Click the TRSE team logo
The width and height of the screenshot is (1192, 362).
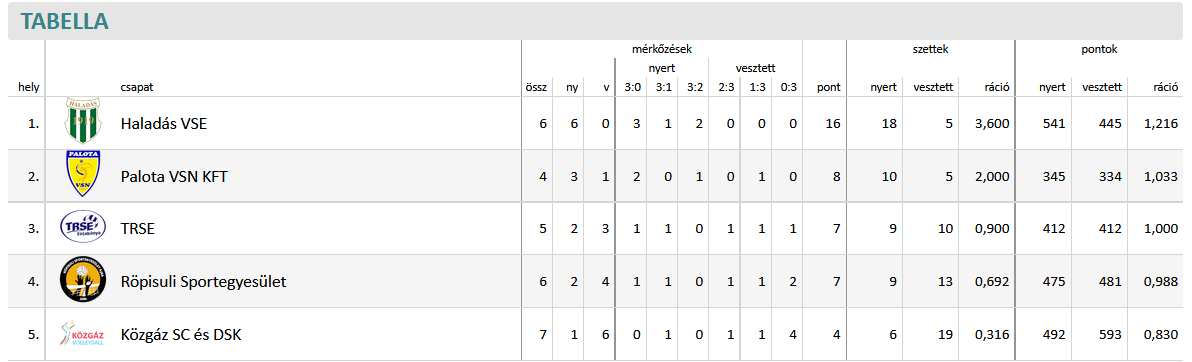pyautogui.click(x=82, y=227)
